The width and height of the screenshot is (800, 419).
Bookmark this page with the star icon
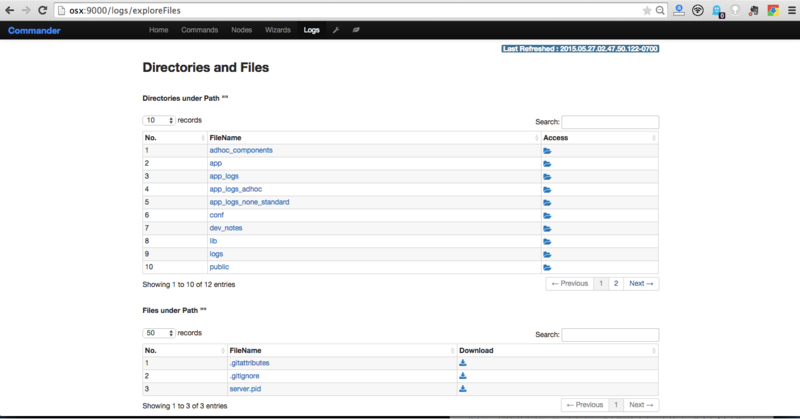point(647,9)
